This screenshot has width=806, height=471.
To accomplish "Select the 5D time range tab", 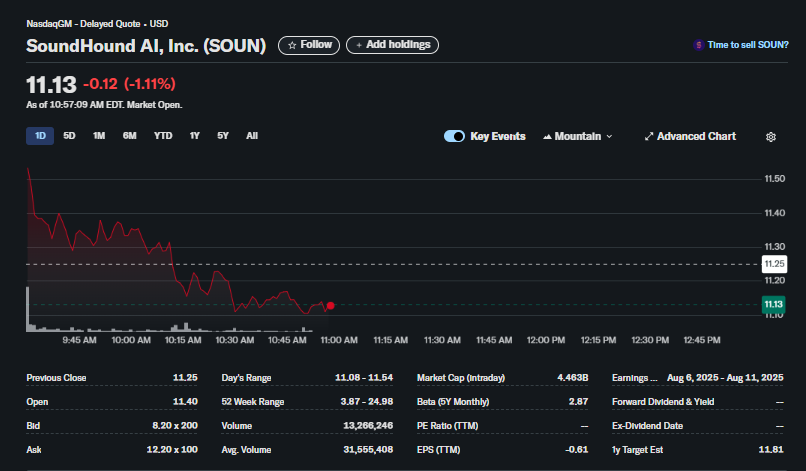I will point(69,136).
